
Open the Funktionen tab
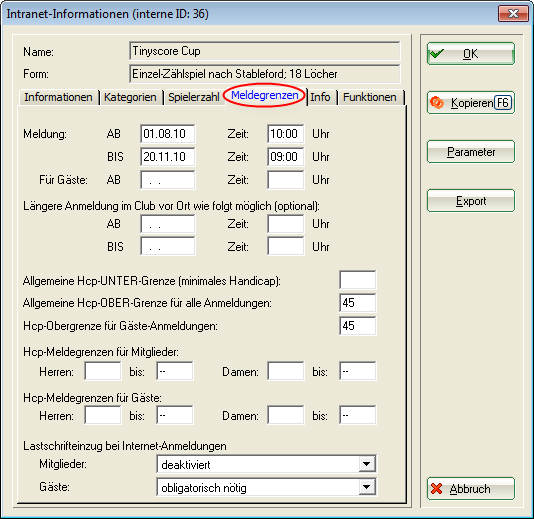click(370, 97)
